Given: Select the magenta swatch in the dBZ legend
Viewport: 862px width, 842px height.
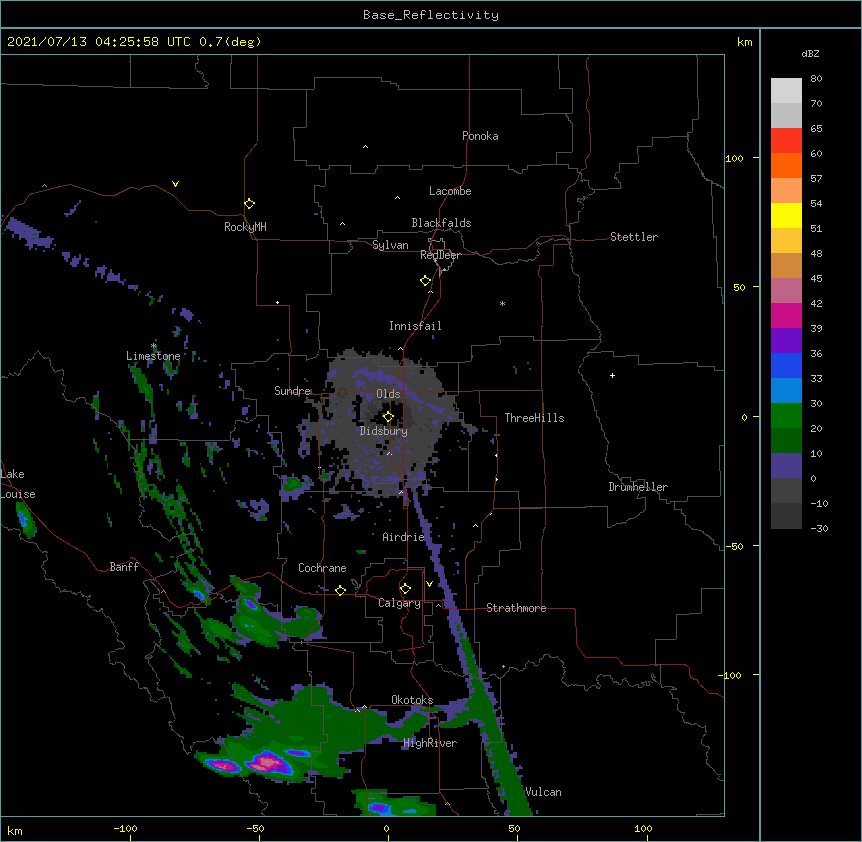Looking at the screenshot, I should pyautogui.click(x=786, y=315).
